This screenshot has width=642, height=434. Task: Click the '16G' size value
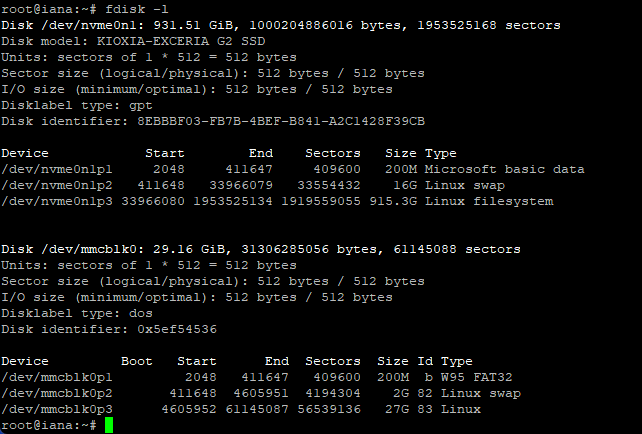tap(405, 185)
